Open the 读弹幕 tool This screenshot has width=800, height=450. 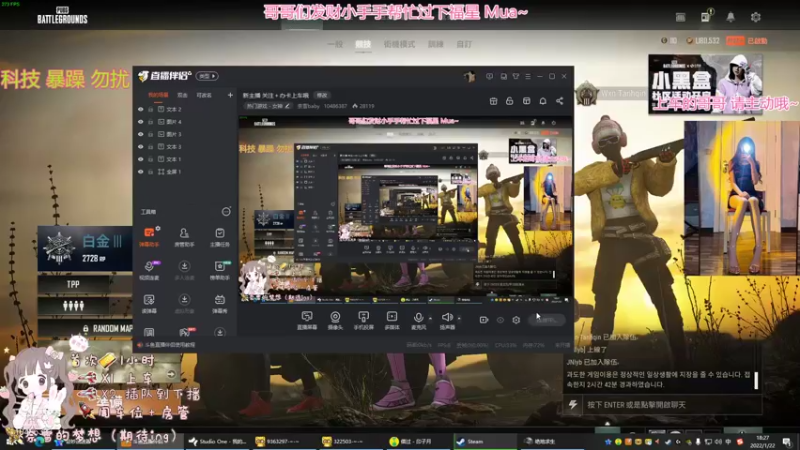pos(149,303)
